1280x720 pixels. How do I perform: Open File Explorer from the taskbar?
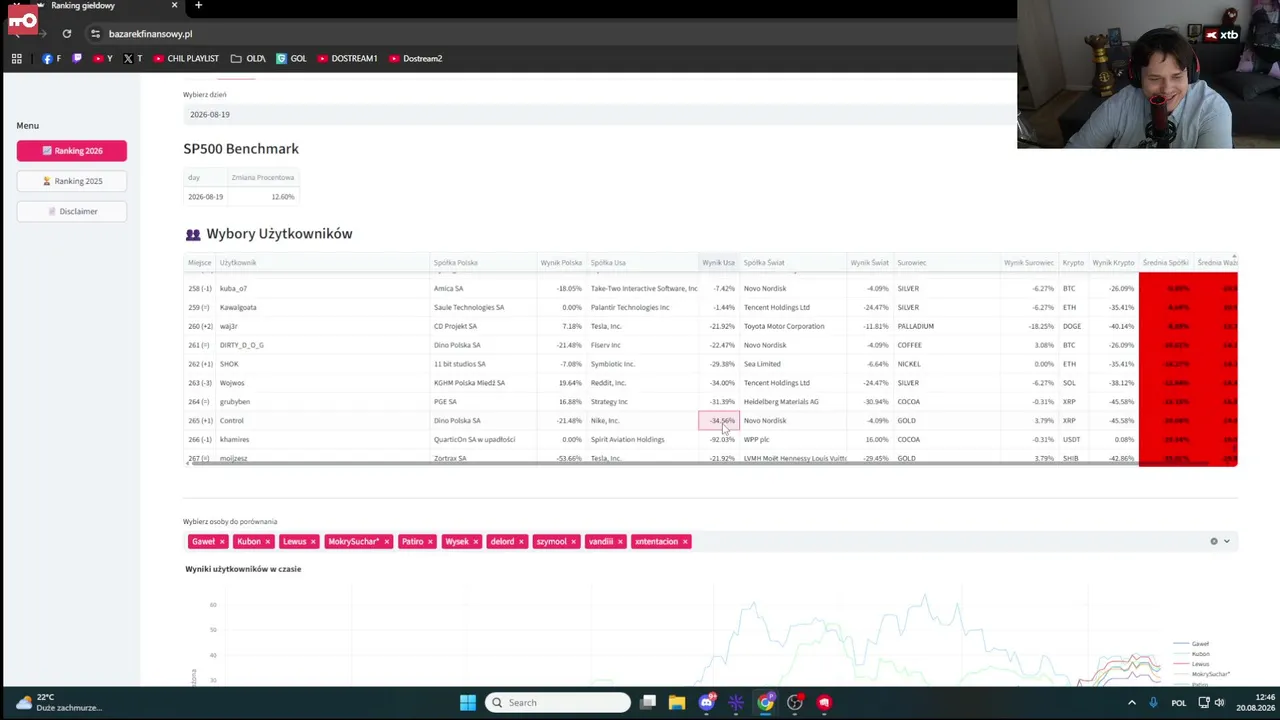pos(677,703)
